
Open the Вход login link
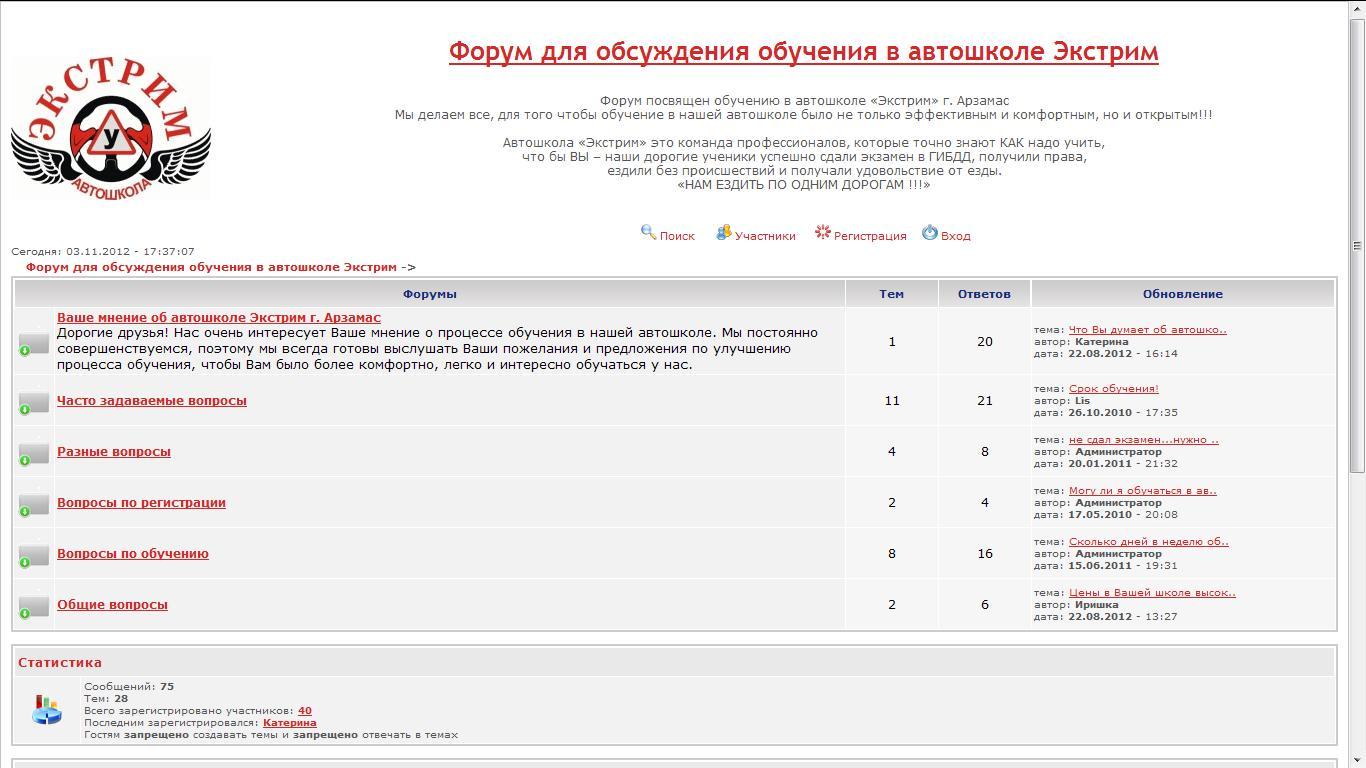(955, 236)
